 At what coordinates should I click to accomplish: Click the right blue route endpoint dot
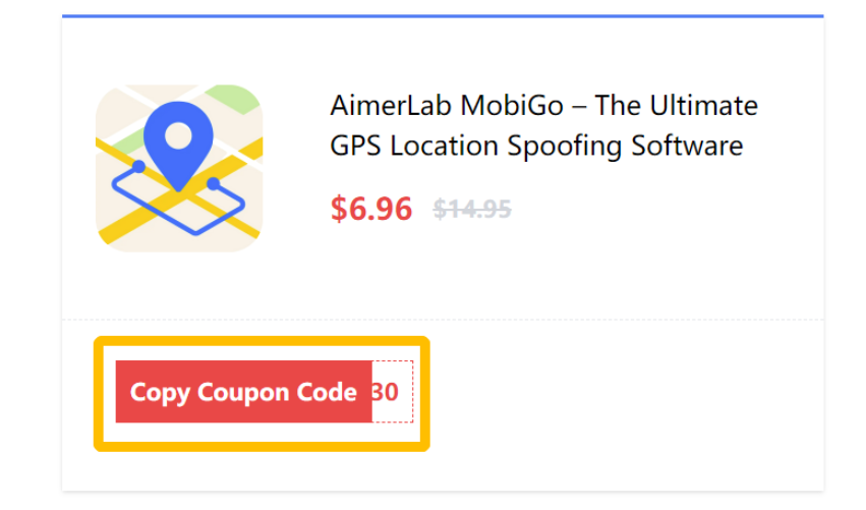coord(213,183)
